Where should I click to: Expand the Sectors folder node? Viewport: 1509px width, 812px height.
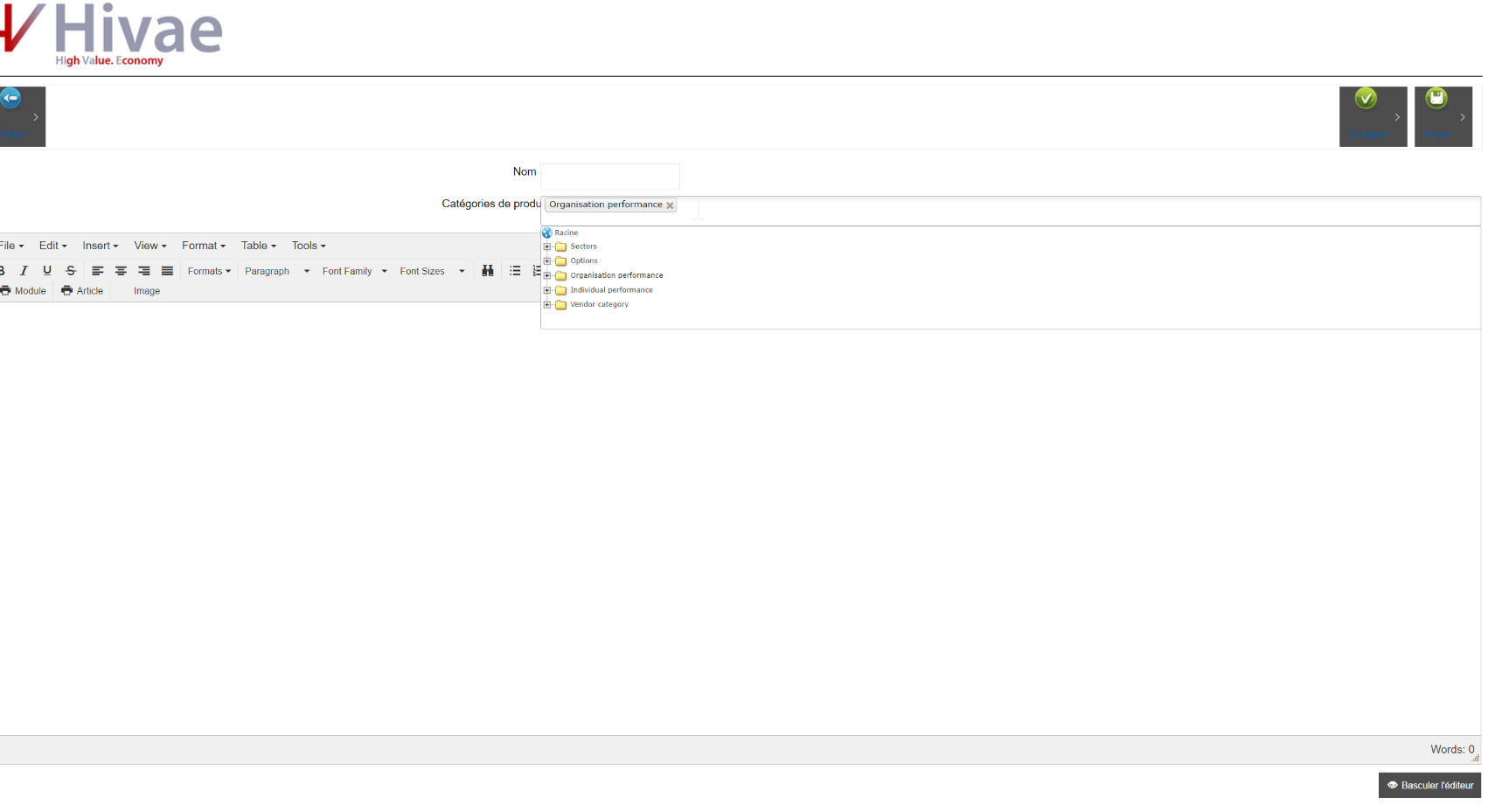coord(547,246)
